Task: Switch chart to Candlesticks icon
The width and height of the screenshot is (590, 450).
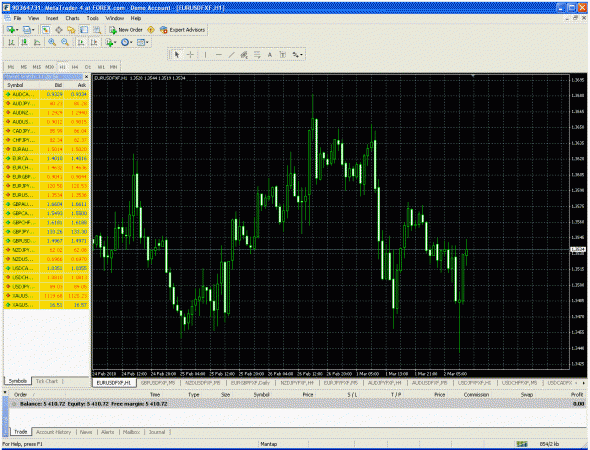Action: click(24, 43)
